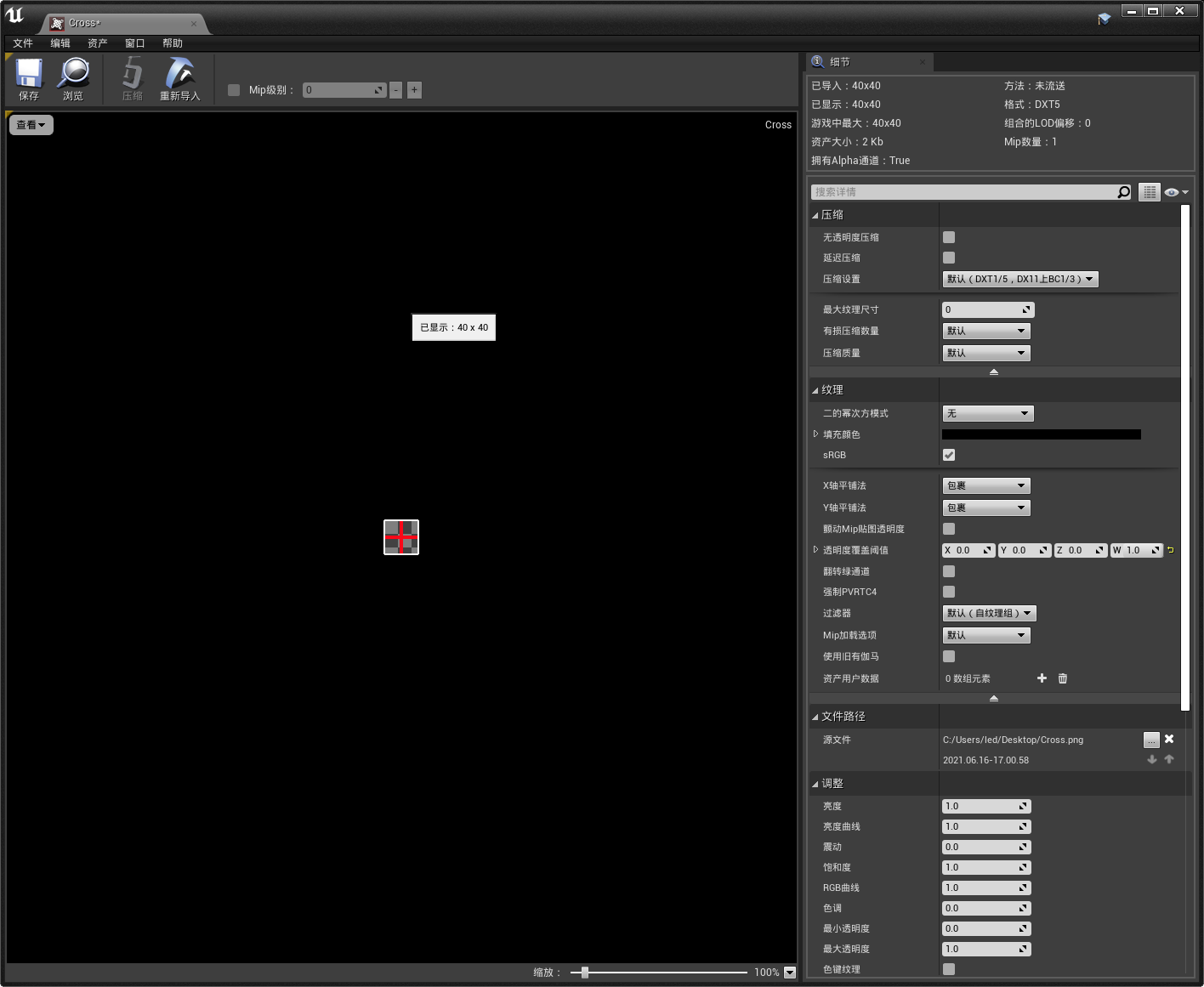Viewport: 1204px width, 987px height.
Task: Open the view options eye icon in 细节 panel
Action: (x=1171, y=191)
